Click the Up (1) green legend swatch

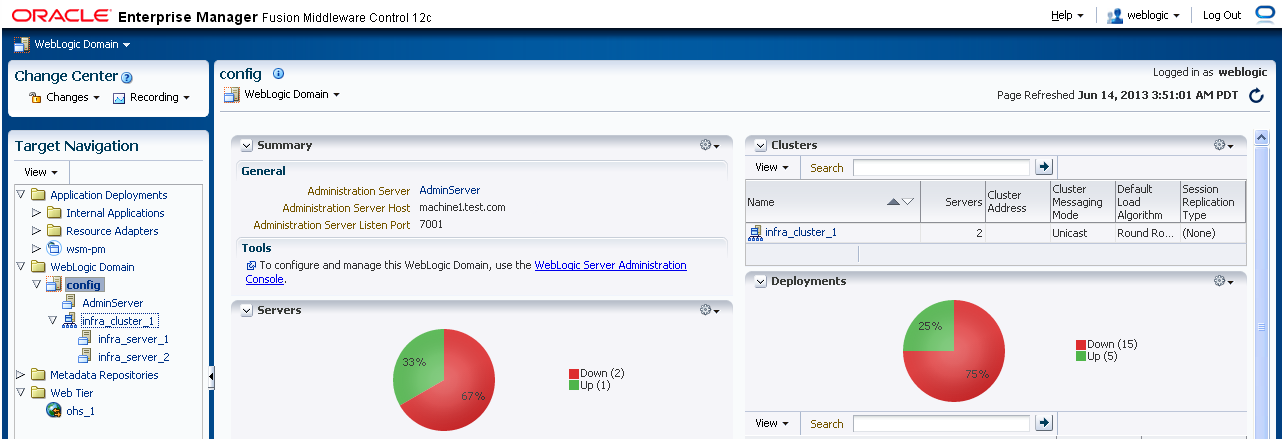tap(574, 385)
